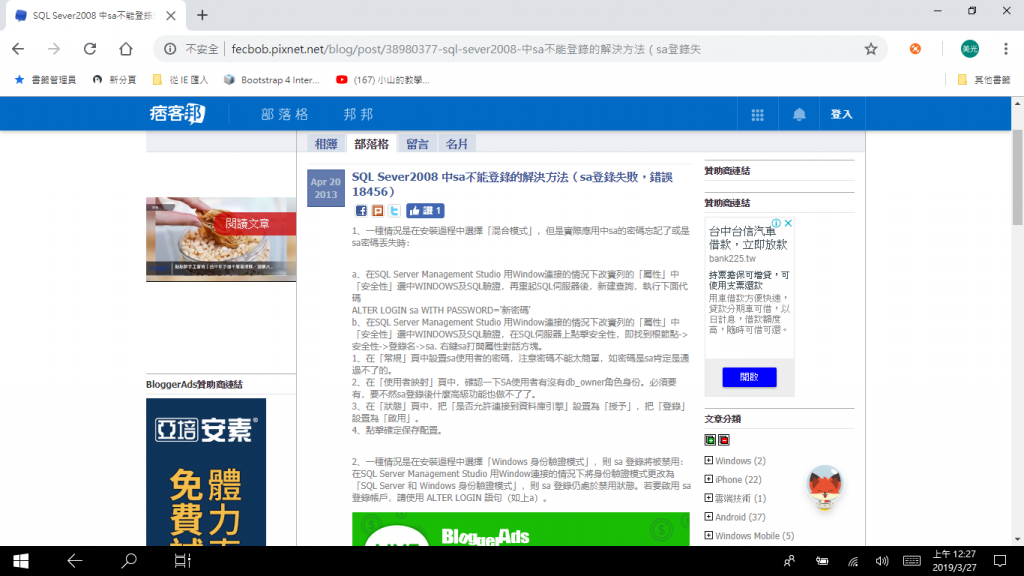This screenshot has width=1024, height=576.
Task: Open the YouTube 小山的教學 bookmark
Action: point(383,80)
